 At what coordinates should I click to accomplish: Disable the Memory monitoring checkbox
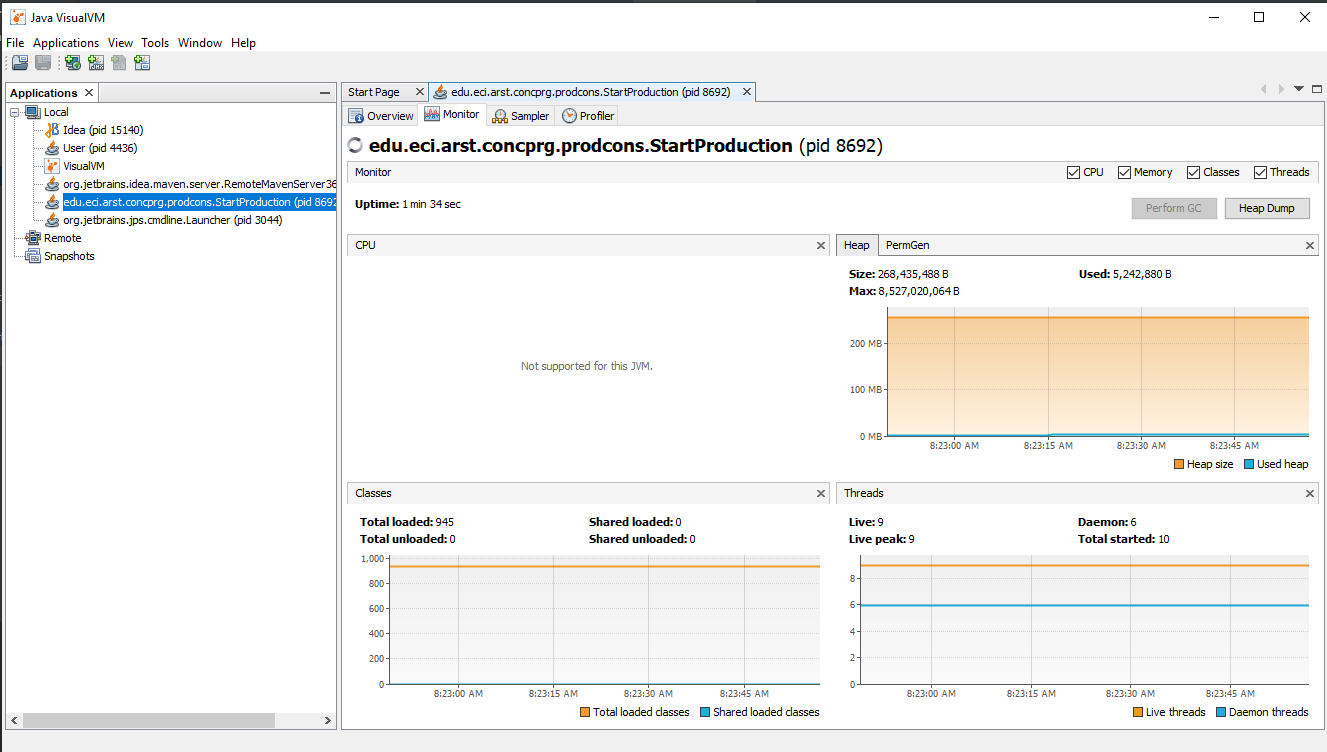click(1122, 172)
